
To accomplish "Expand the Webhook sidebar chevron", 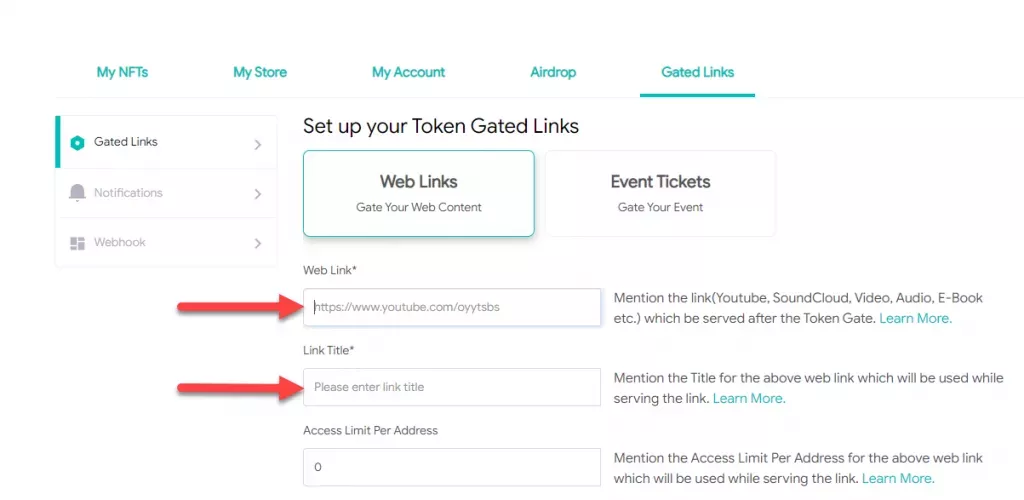I will click(x=257, y=243).
